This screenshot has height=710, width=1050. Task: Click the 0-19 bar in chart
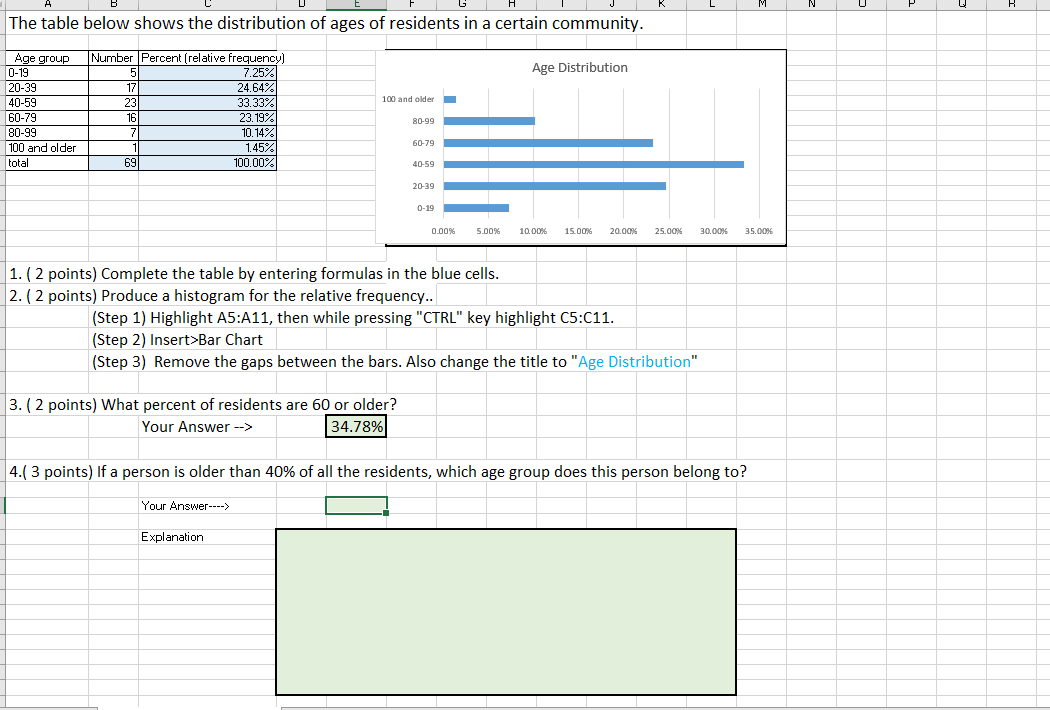476,208
